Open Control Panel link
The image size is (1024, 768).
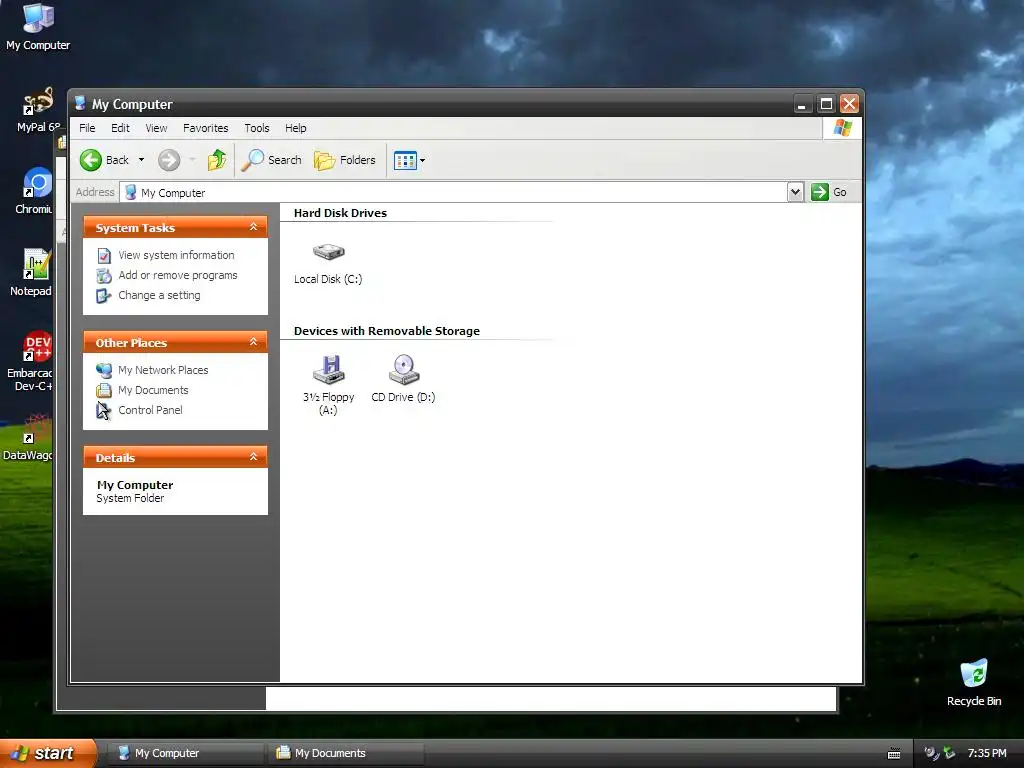150,410
